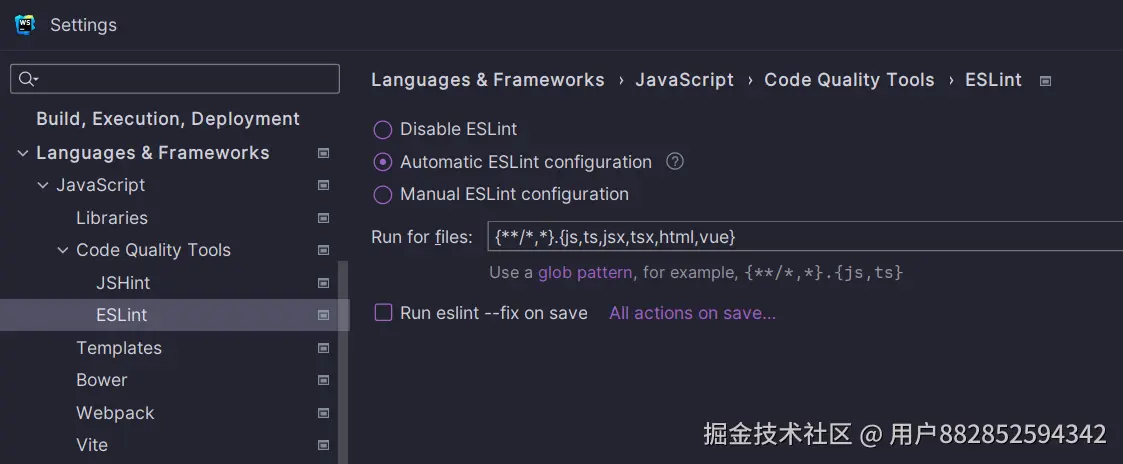
Task: Select Manual ESLint configuration option
Action: (383, 194)
